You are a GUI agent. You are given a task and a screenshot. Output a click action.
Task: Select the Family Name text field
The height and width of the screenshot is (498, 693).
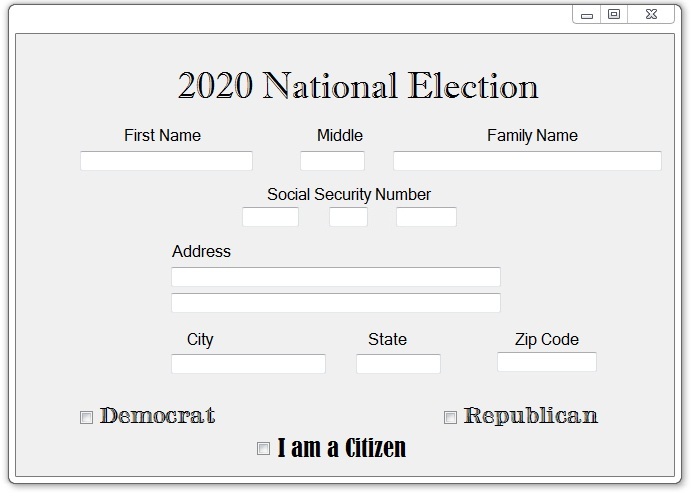pyautogui.click(x=527, y=161)
